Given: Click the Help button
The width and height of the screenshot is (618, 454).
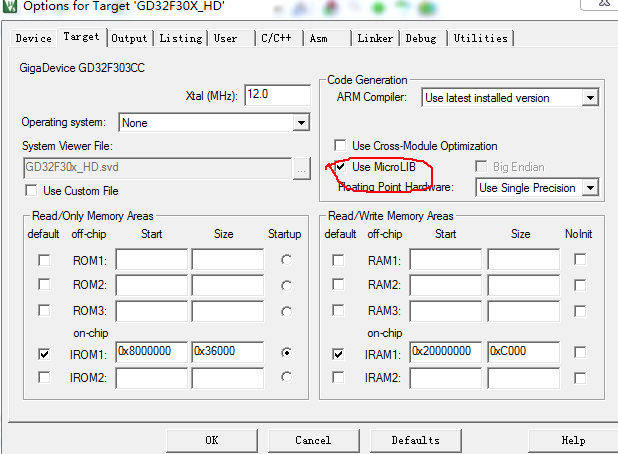Looking at the screenshot, I should click(573, 440).
